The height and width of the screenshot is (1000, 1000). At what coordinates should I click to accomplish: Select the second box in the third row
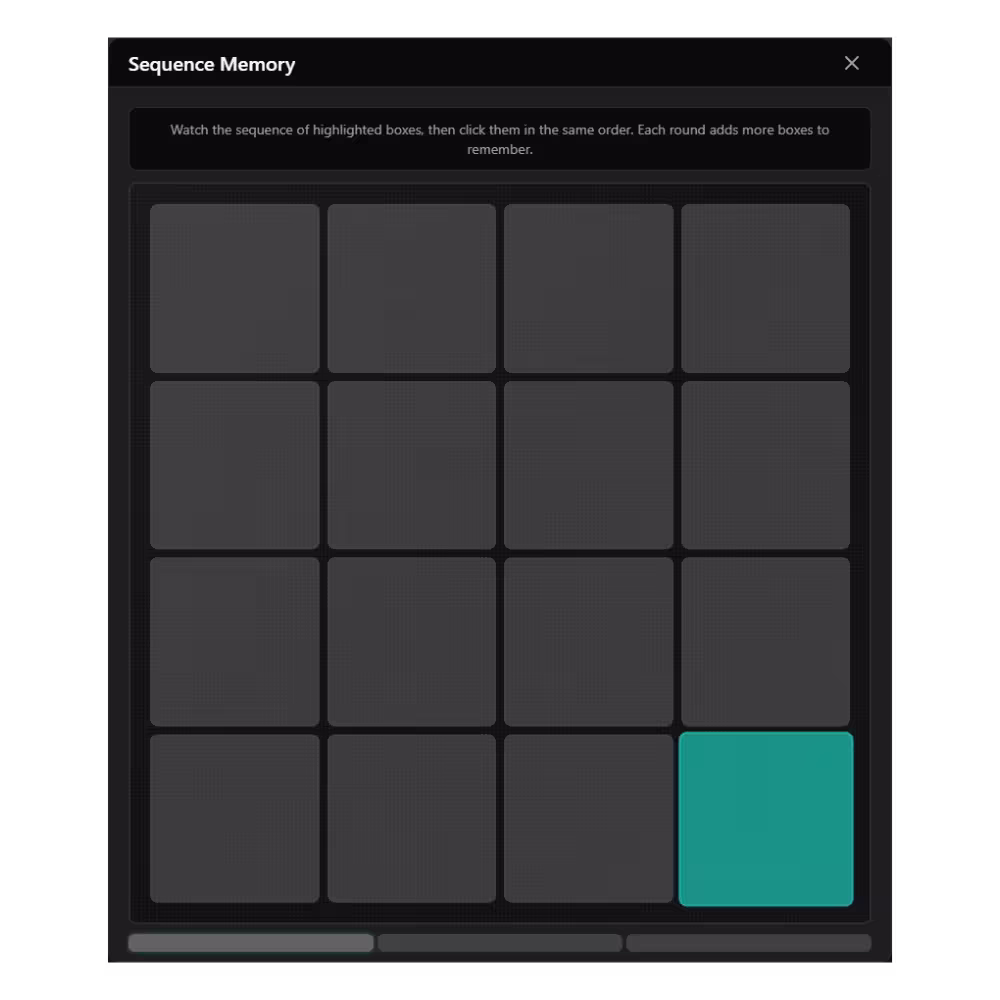(411, 642)
